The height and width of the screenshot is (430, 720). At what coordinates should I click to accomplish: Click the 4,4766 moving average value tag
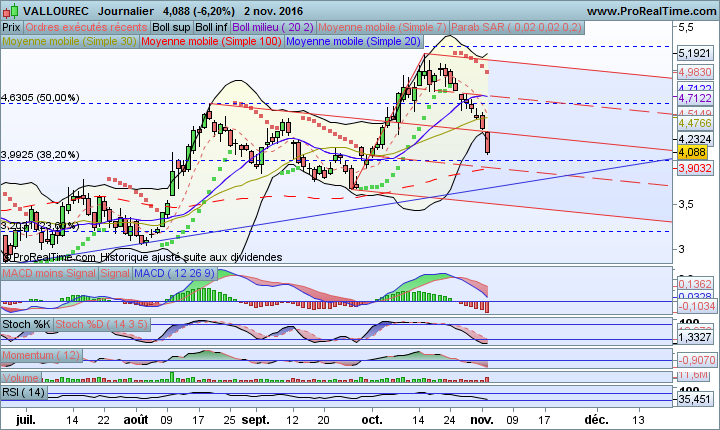tap(695, 123)
